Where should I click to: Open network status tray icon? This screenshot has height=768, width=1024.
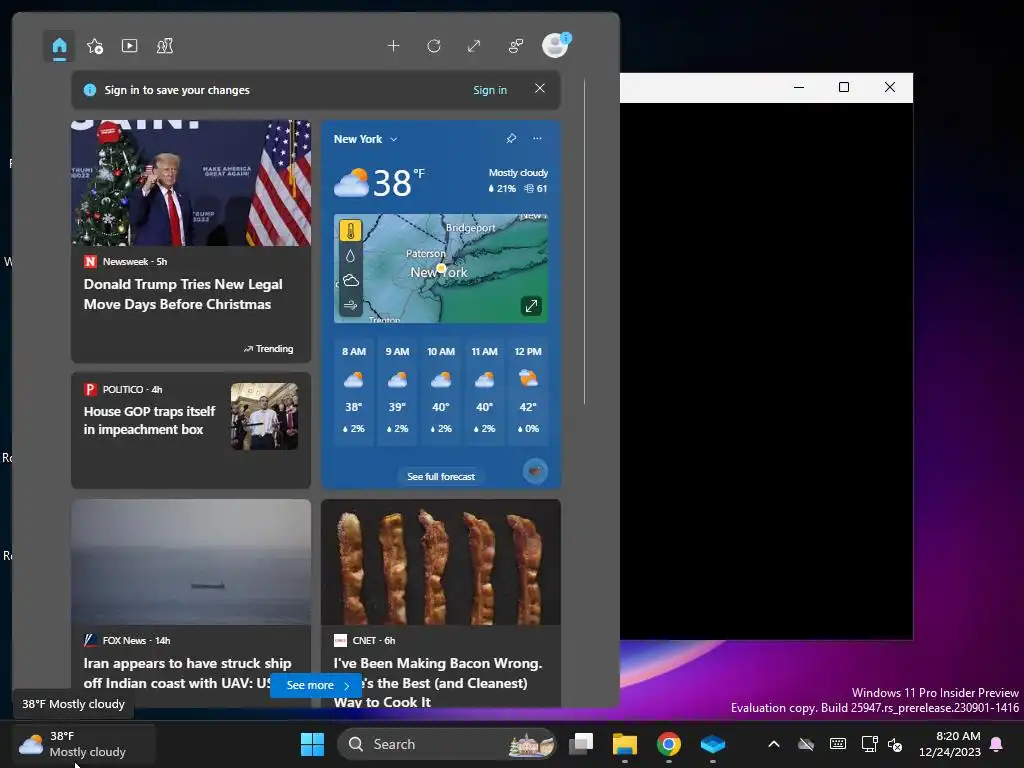click(869, 744)
